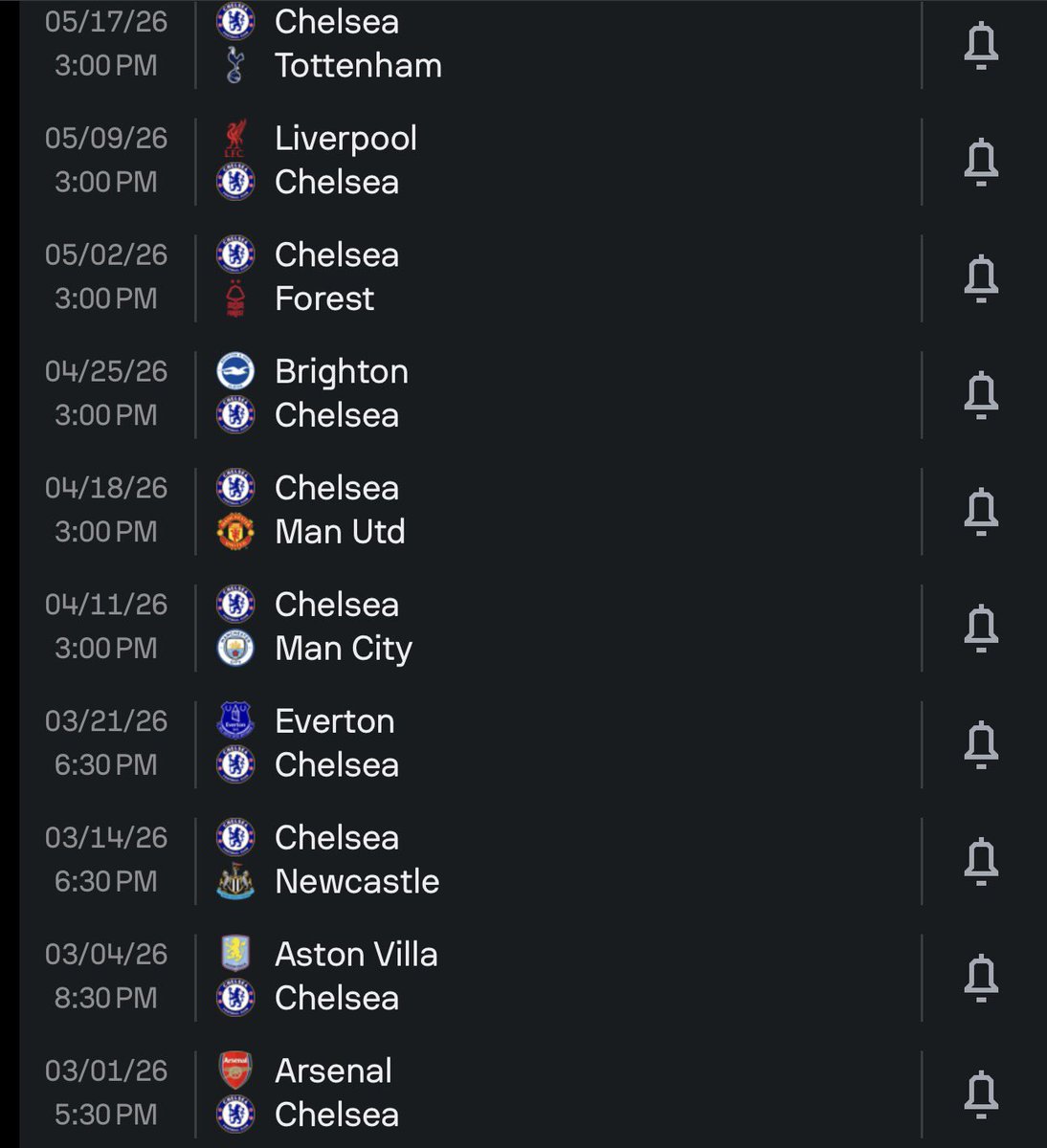Click bell for Aston Villa vs Chelsea
This screenshot has width=1047, height=1148.
981,978
